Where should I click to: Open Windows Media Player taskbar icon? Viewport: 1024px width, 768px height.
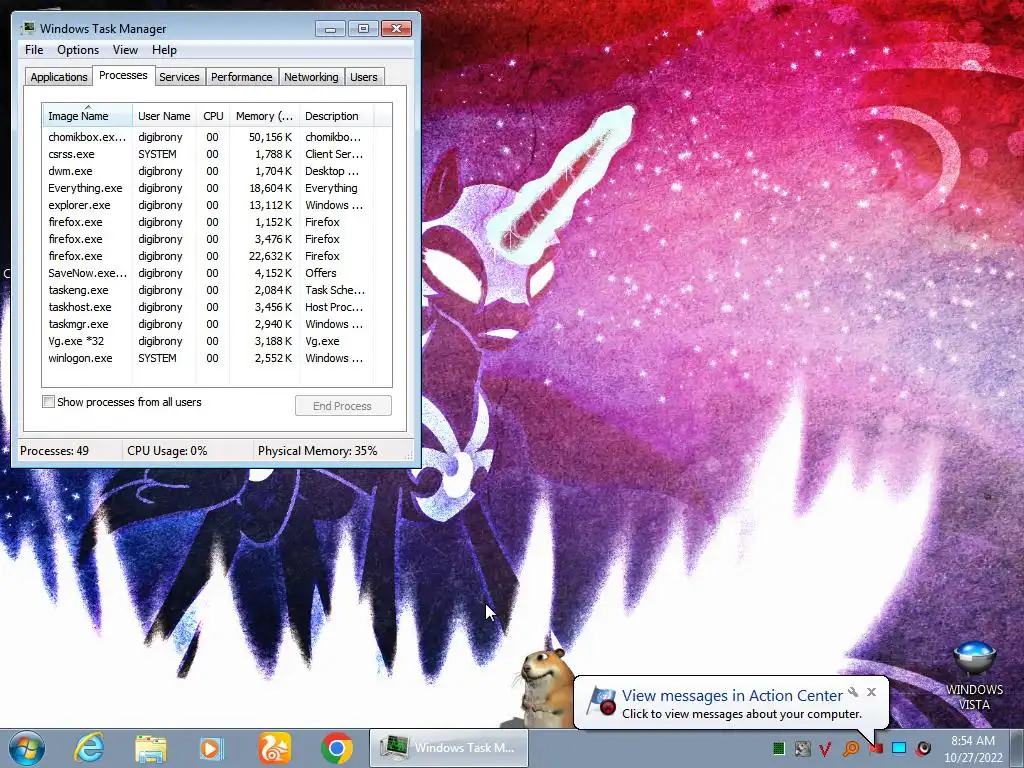coord(211,748)
